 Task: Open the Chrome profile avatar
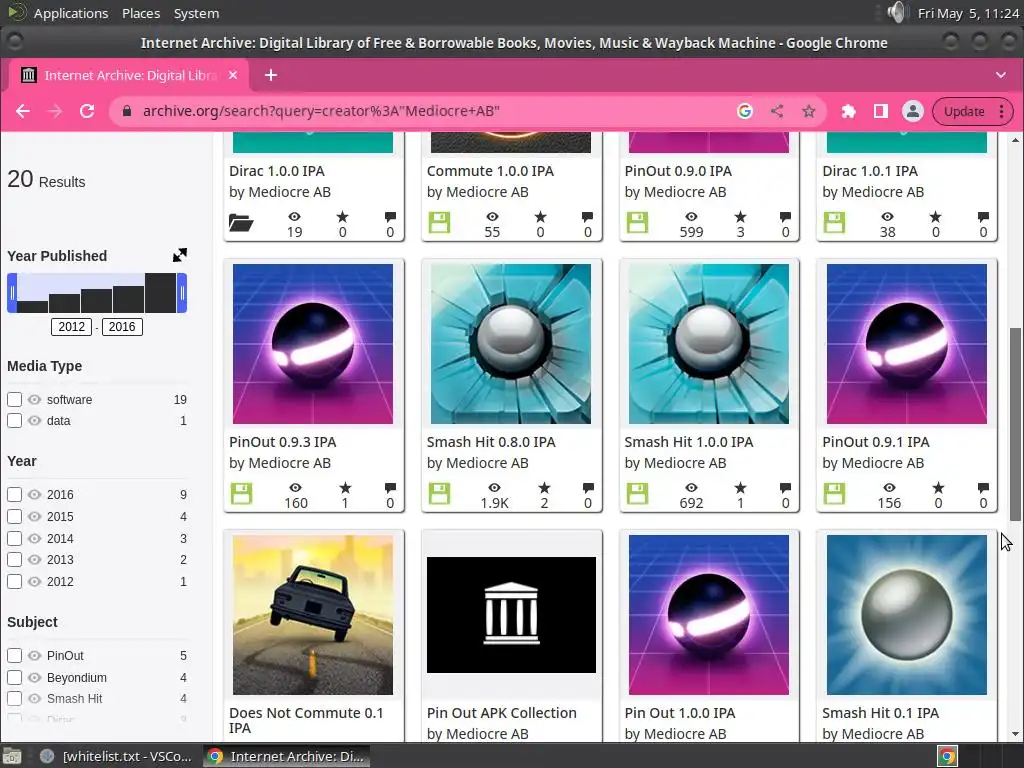912,111
